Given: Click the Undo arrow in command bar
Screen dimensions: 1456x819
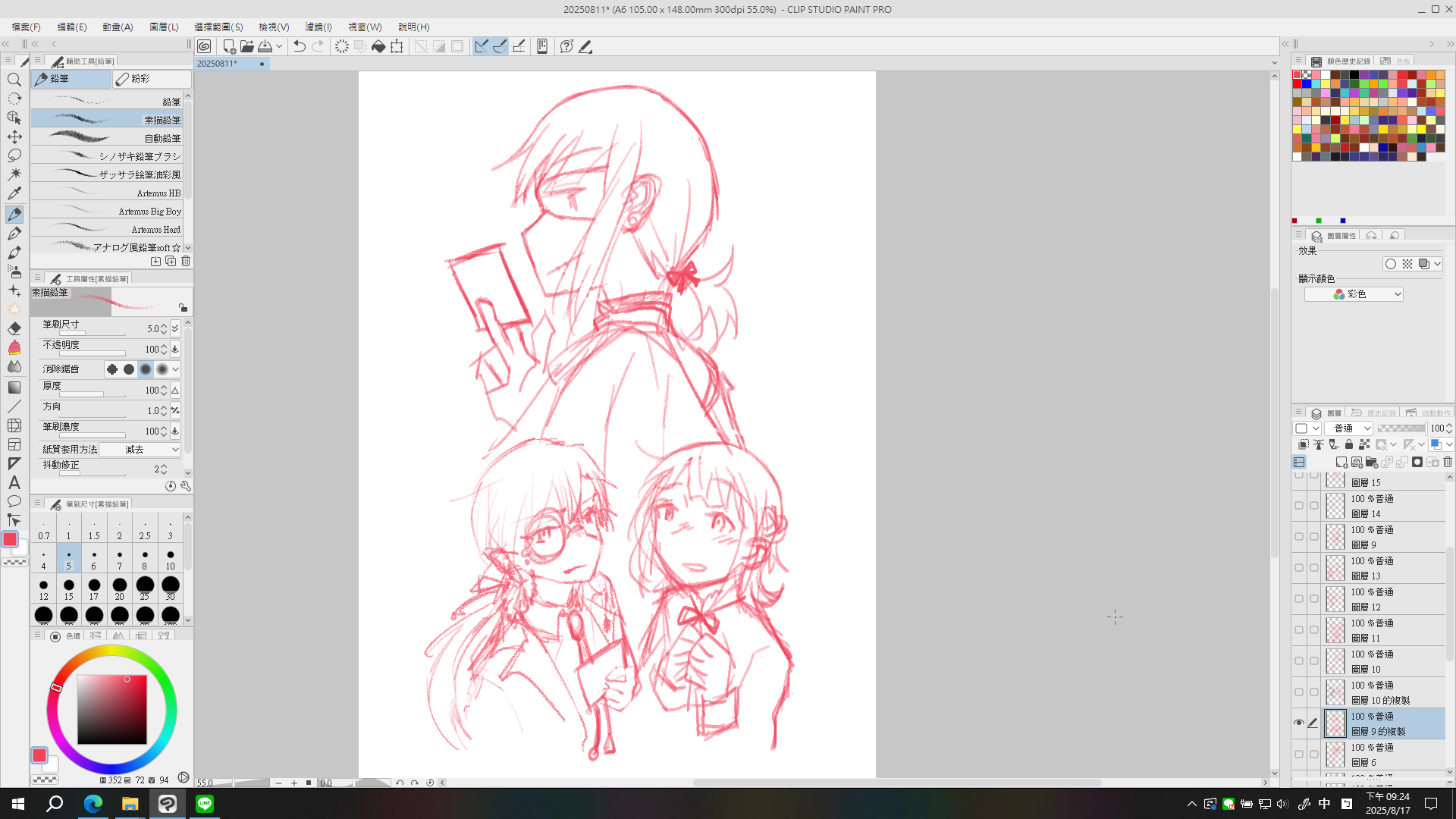Looking at the screenshot, I should pyautogui.click(x=299, y=46).
